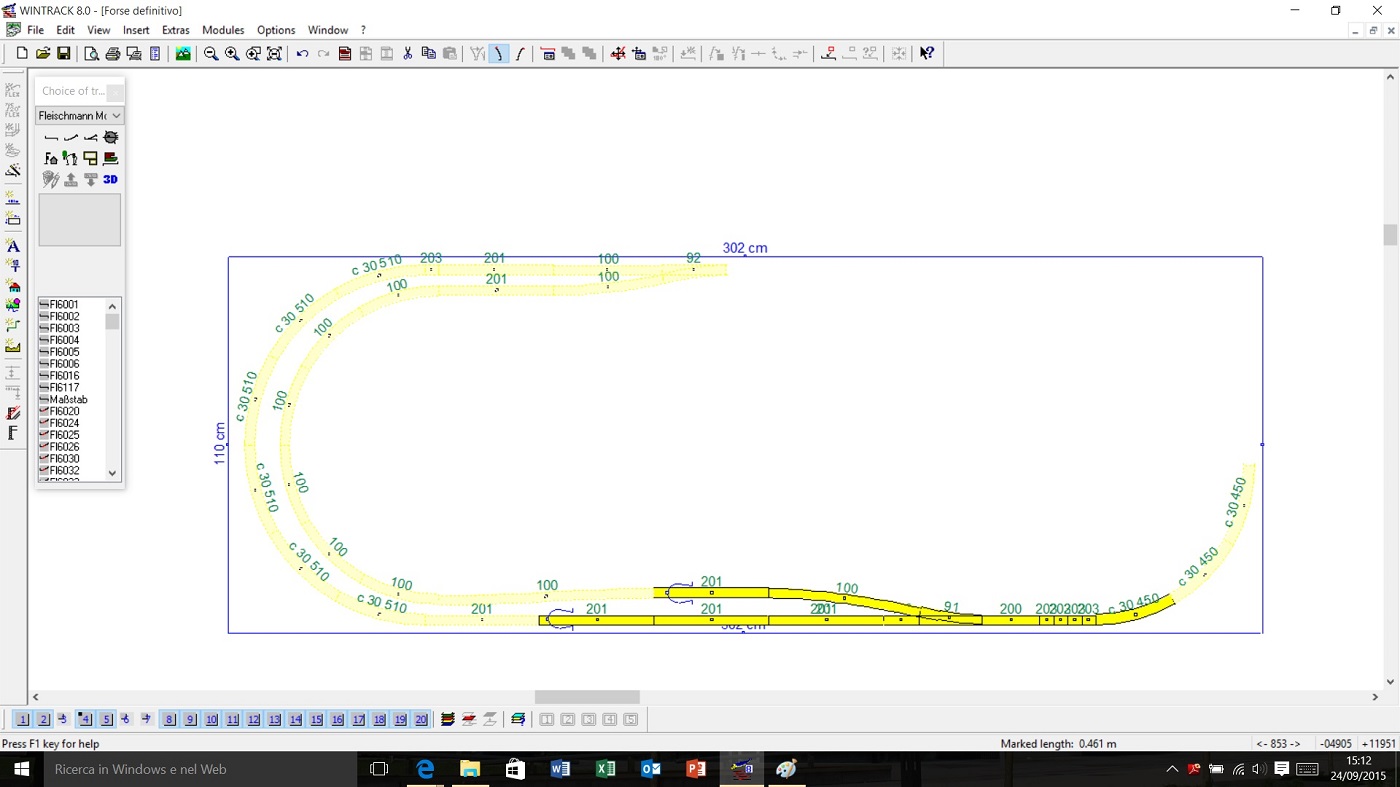Select the text tool 'A' icon in left sidebar
Screen dimensions: 1400x787
tap(13, 246)
